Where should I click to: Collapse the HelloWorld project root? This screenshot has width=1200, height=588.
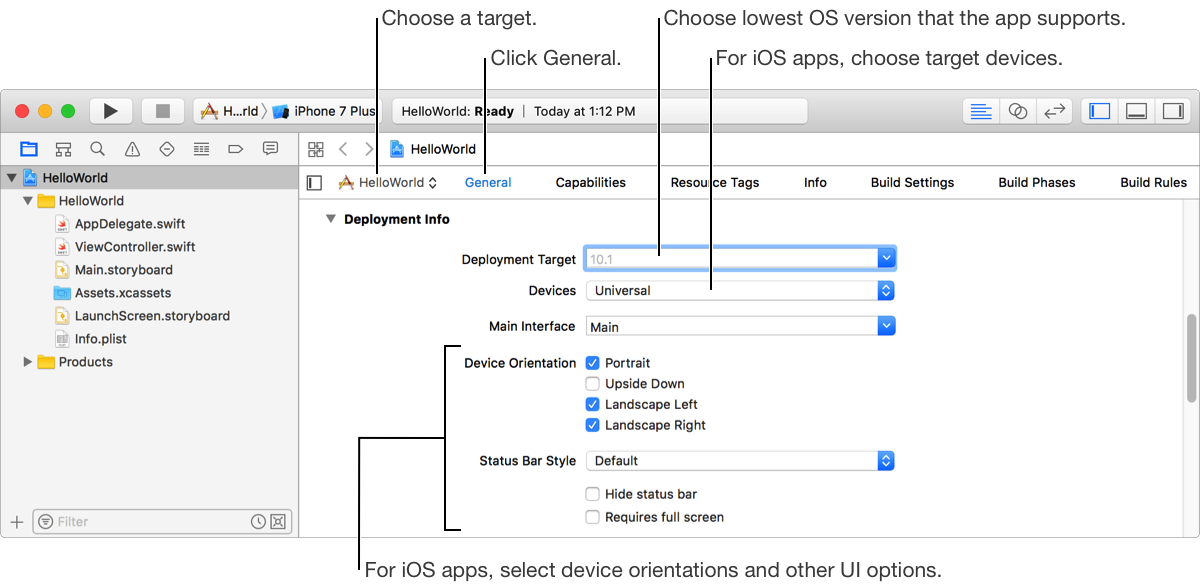pyautogui.click(x=12, y=178)
